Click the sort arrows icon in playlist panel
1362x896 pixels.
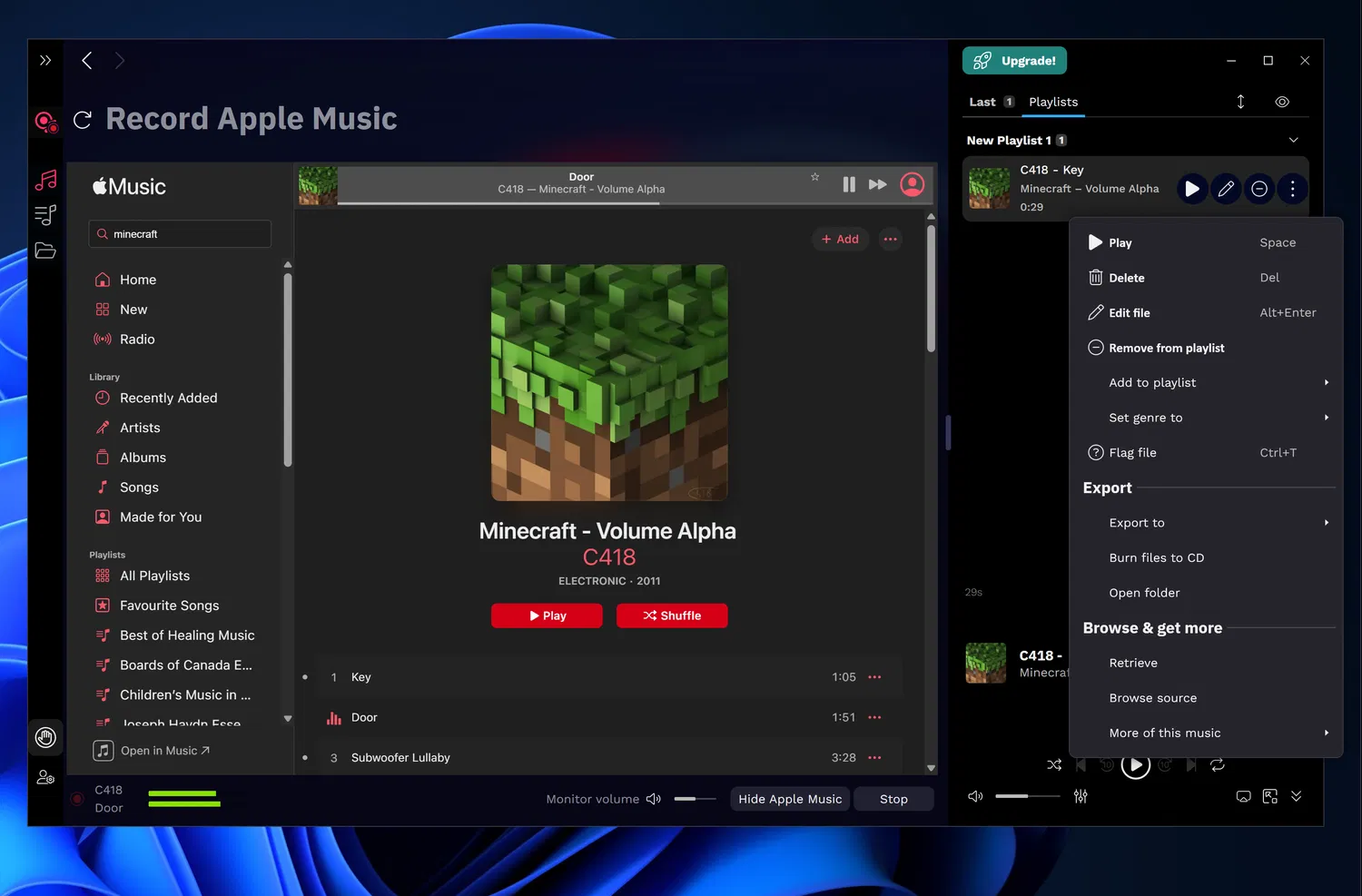click(x=1240, y=102)
